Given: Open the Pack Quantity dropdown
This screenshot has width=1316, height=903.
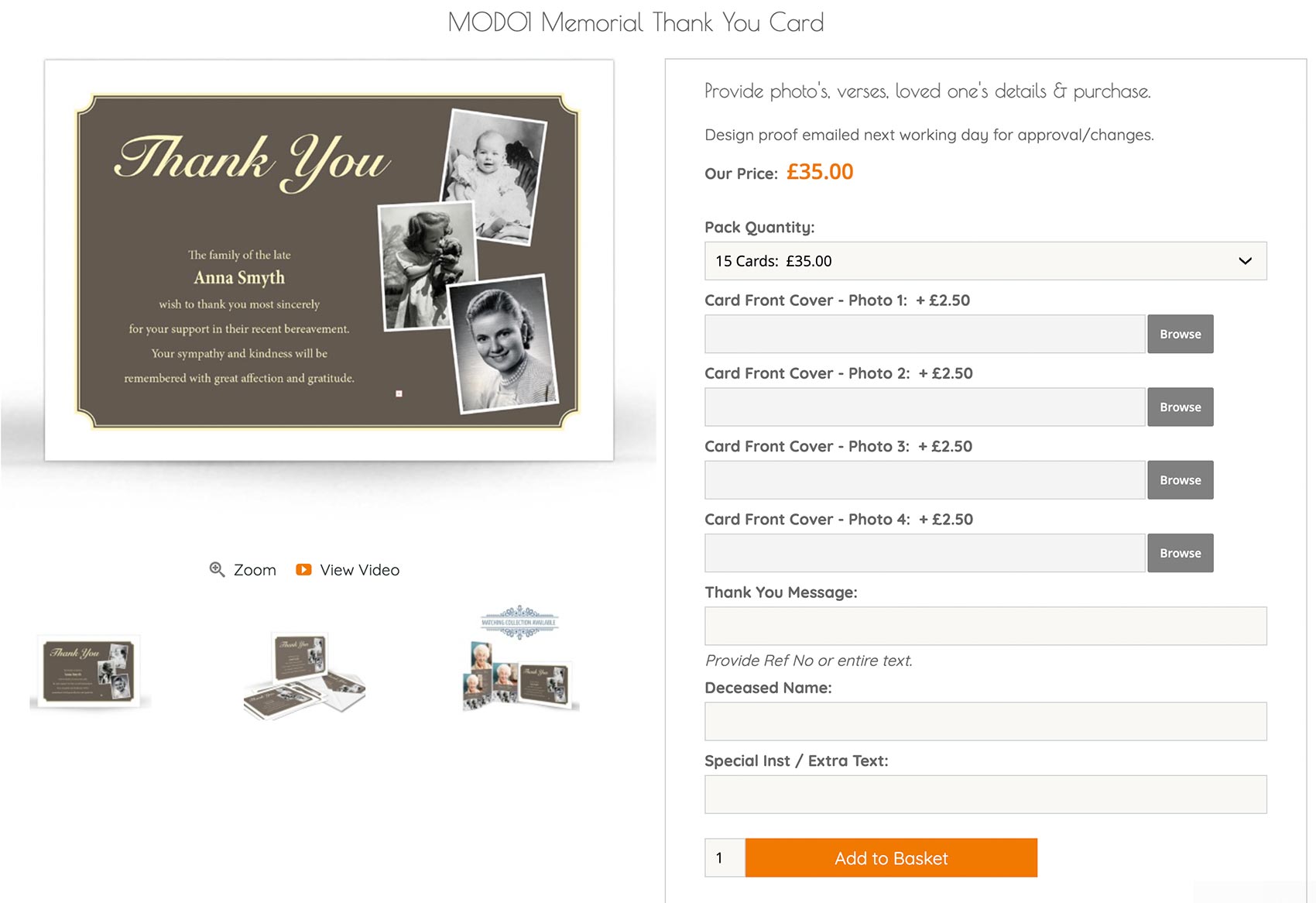Looking at the screenshot, I should click(985, 261).
